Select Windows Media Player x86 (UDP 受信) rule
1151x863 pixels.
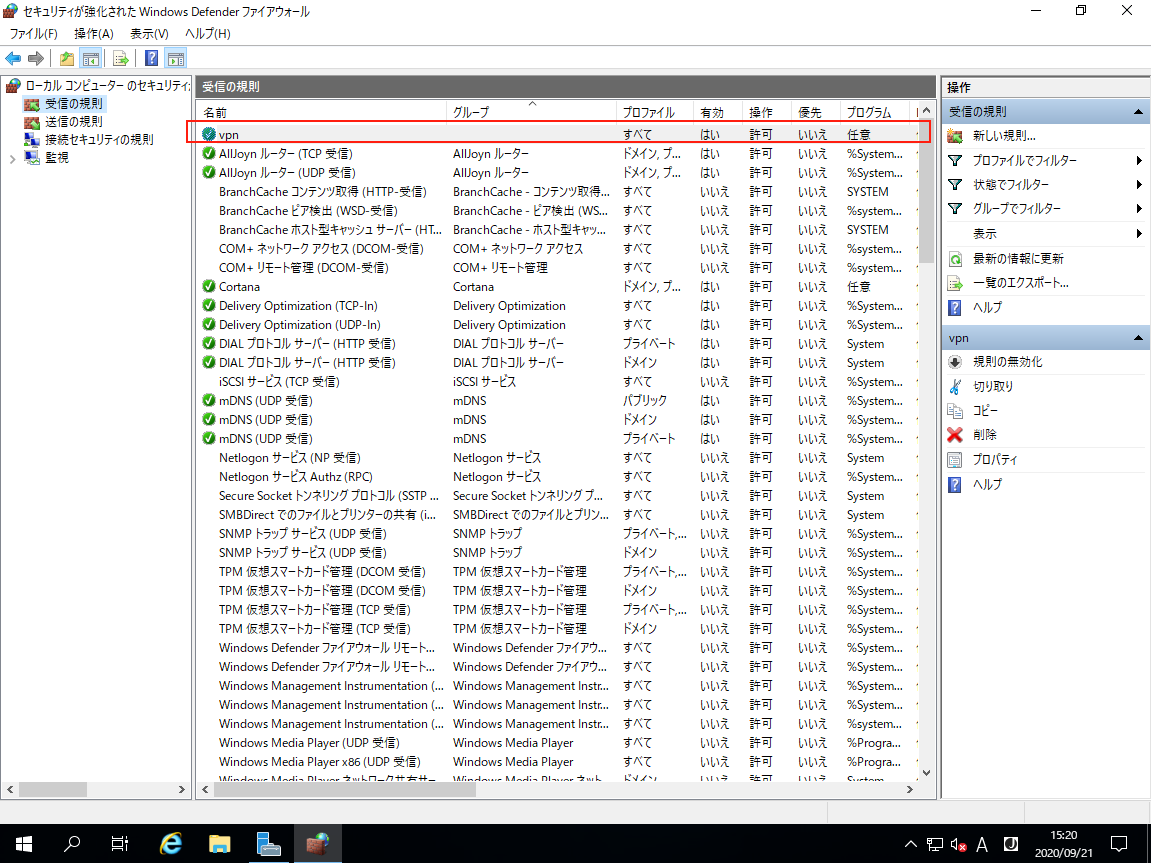point(558,762)
